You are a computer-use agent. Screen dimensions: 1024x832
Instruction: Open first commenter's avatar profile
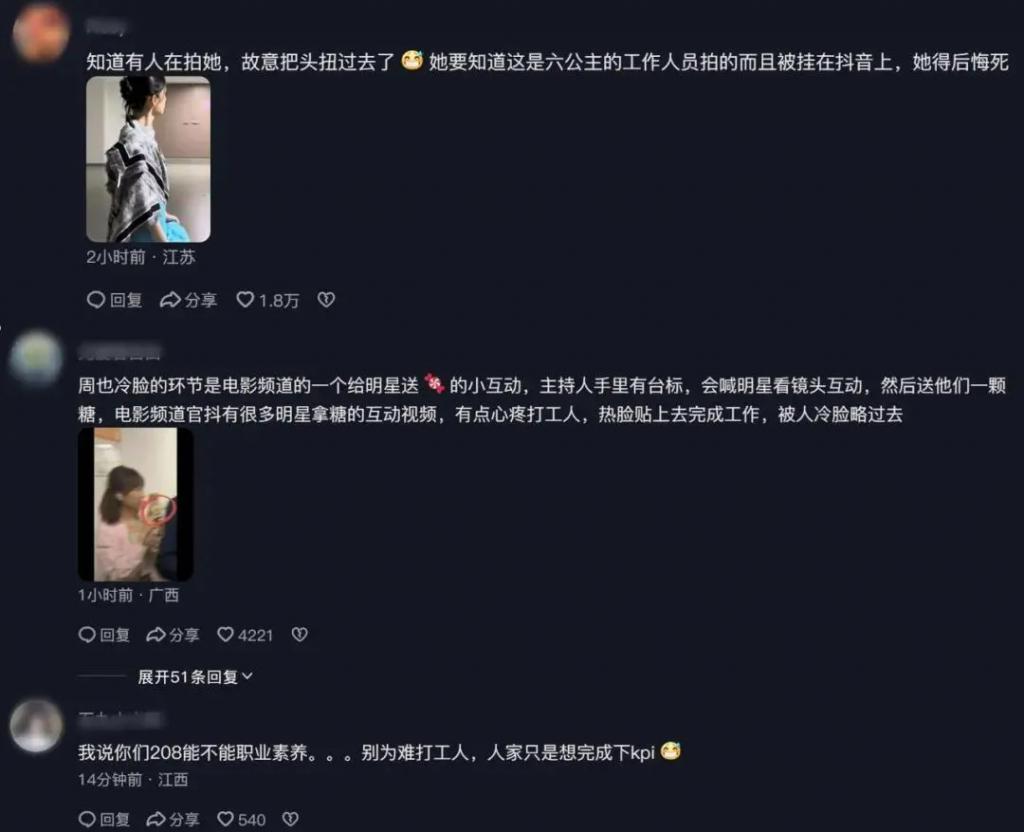point(40,31)
